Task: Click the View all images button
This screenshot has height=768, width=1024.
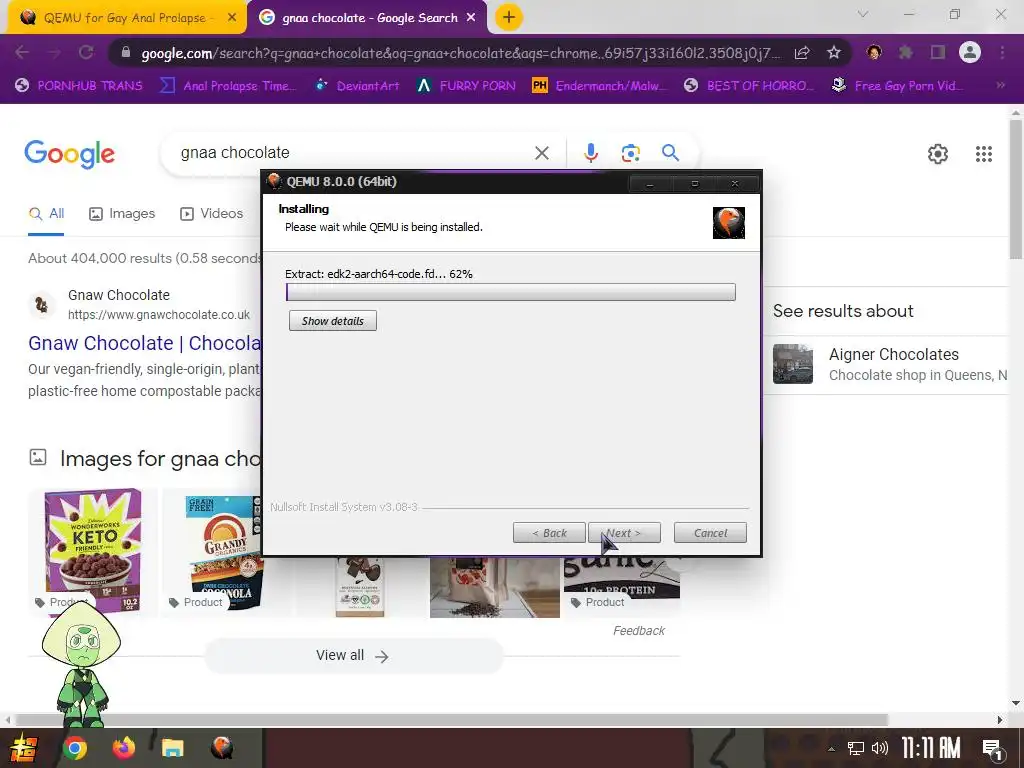Action: pos(353,656)
